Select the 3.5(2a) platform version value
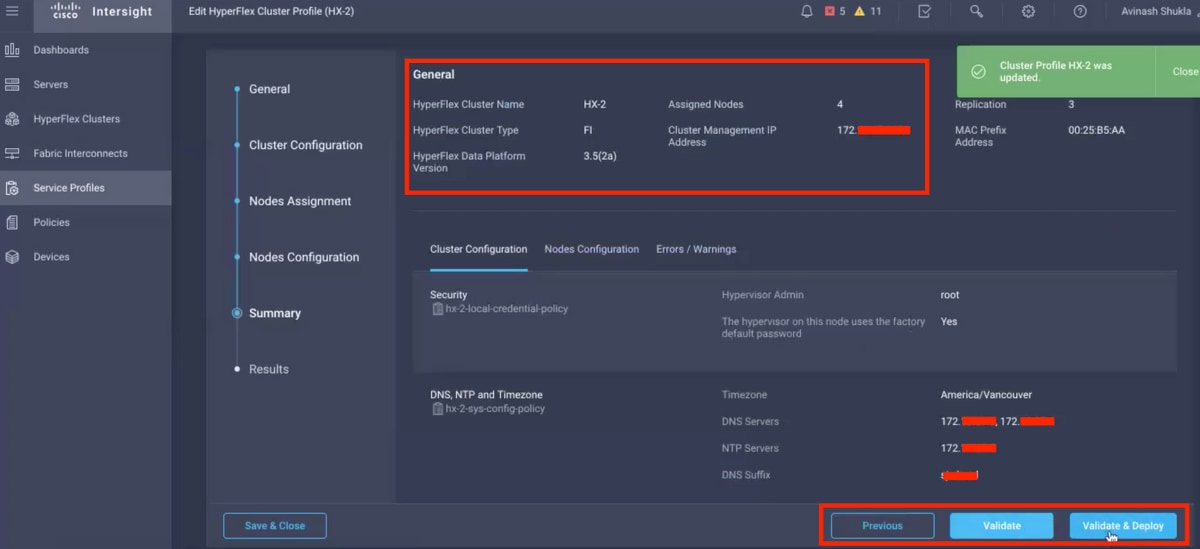 pos(600,156)
